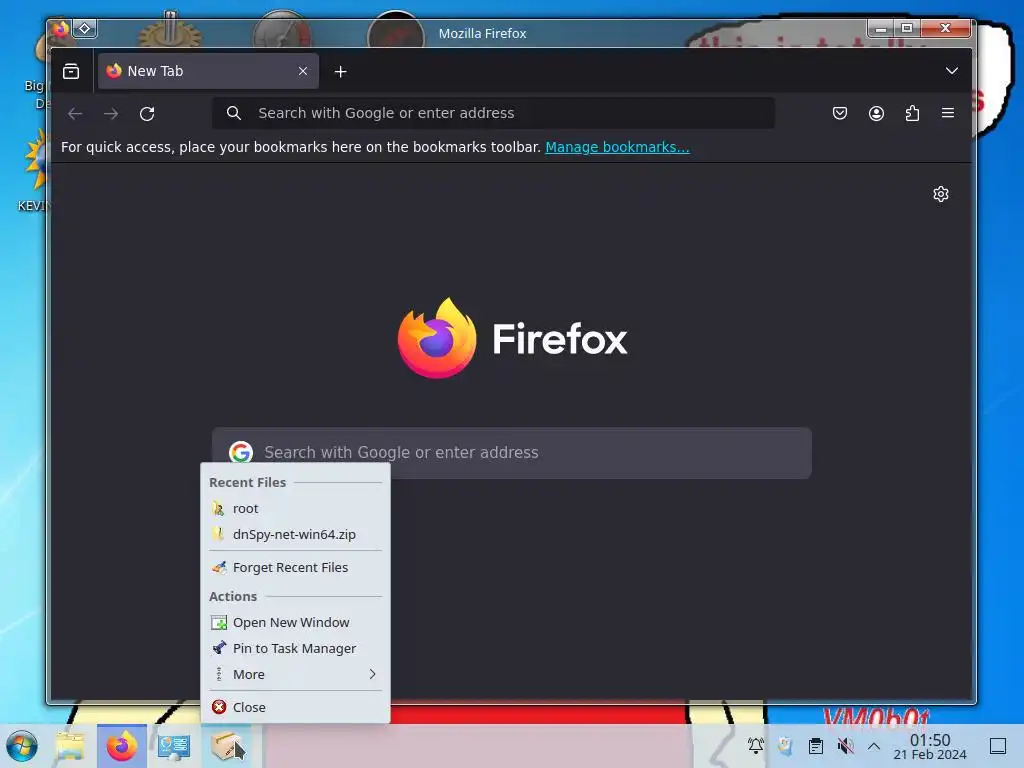
Task: Focus the top address bar
Action: (493, 113)
